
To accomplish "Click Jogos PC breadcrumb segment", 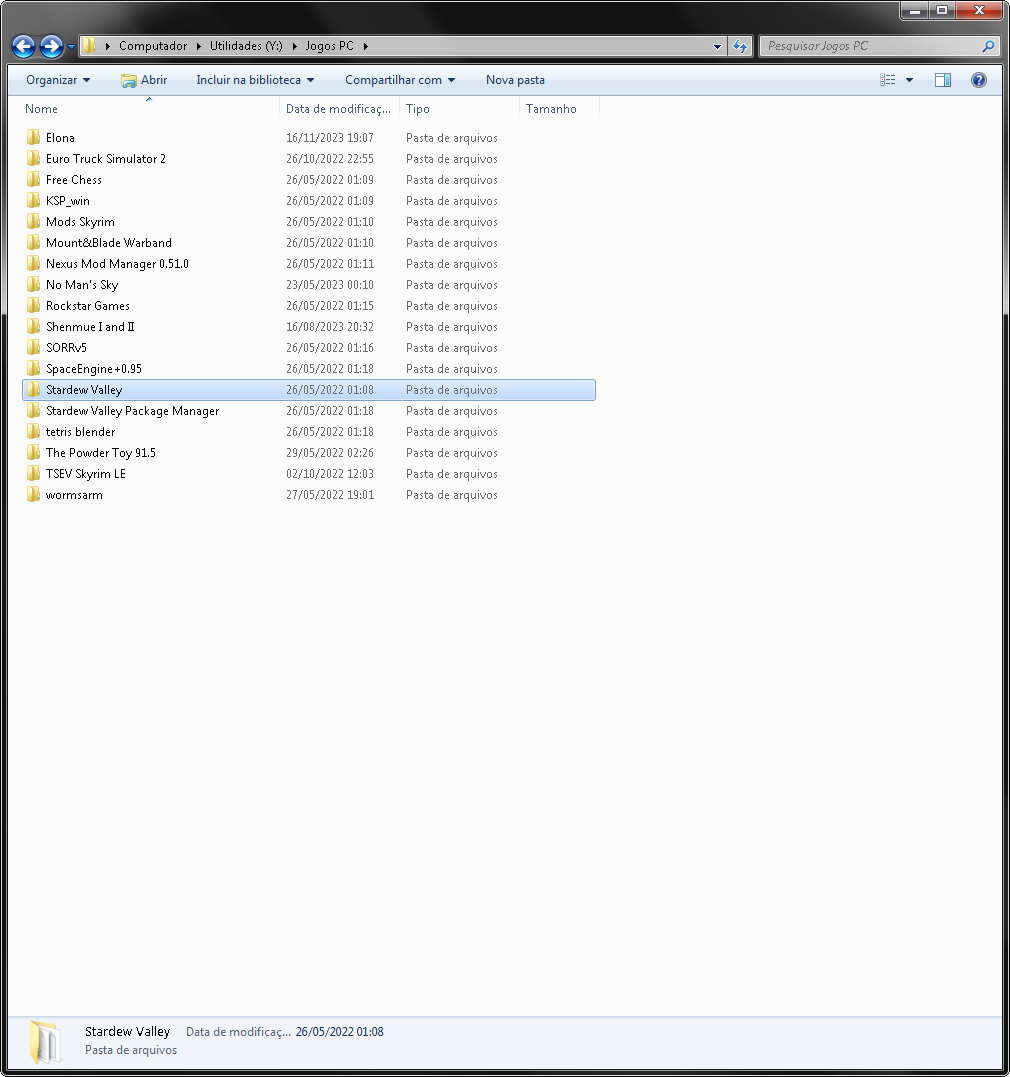I will (329, 46).
